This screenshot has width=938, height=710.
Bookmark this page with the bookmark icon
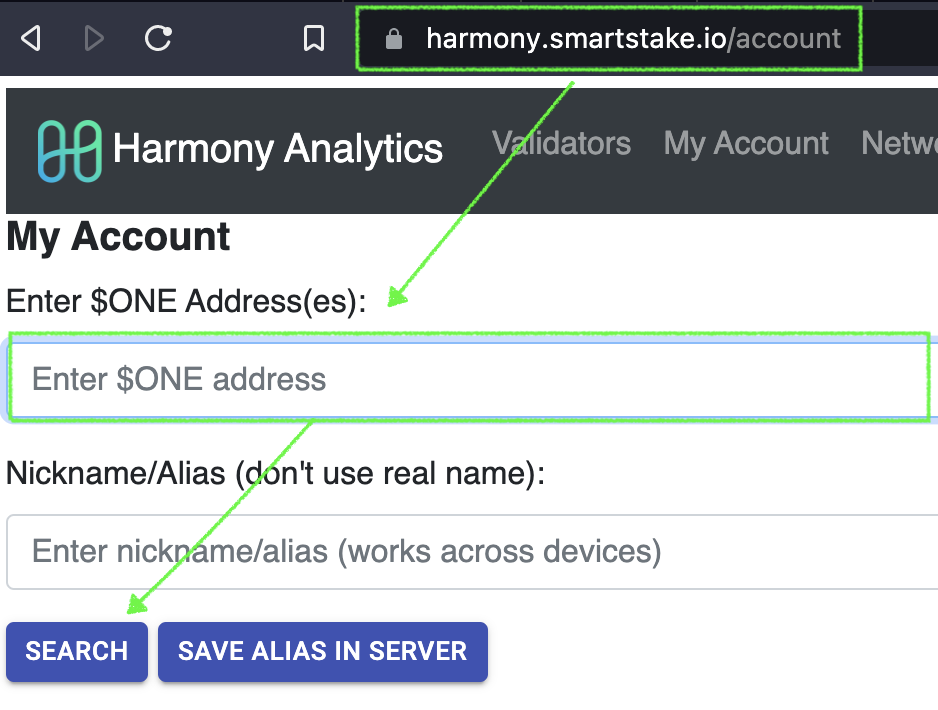[314, 38]
